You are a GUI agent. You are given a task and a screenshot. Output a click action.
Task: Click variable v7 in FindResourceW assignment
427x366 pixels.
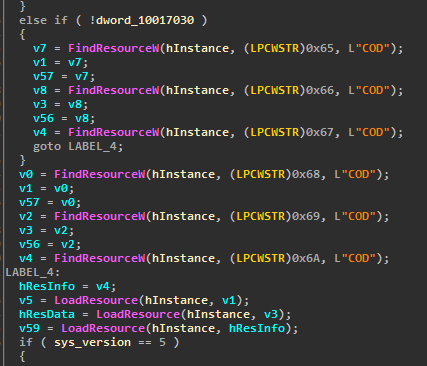click(40, 48)
